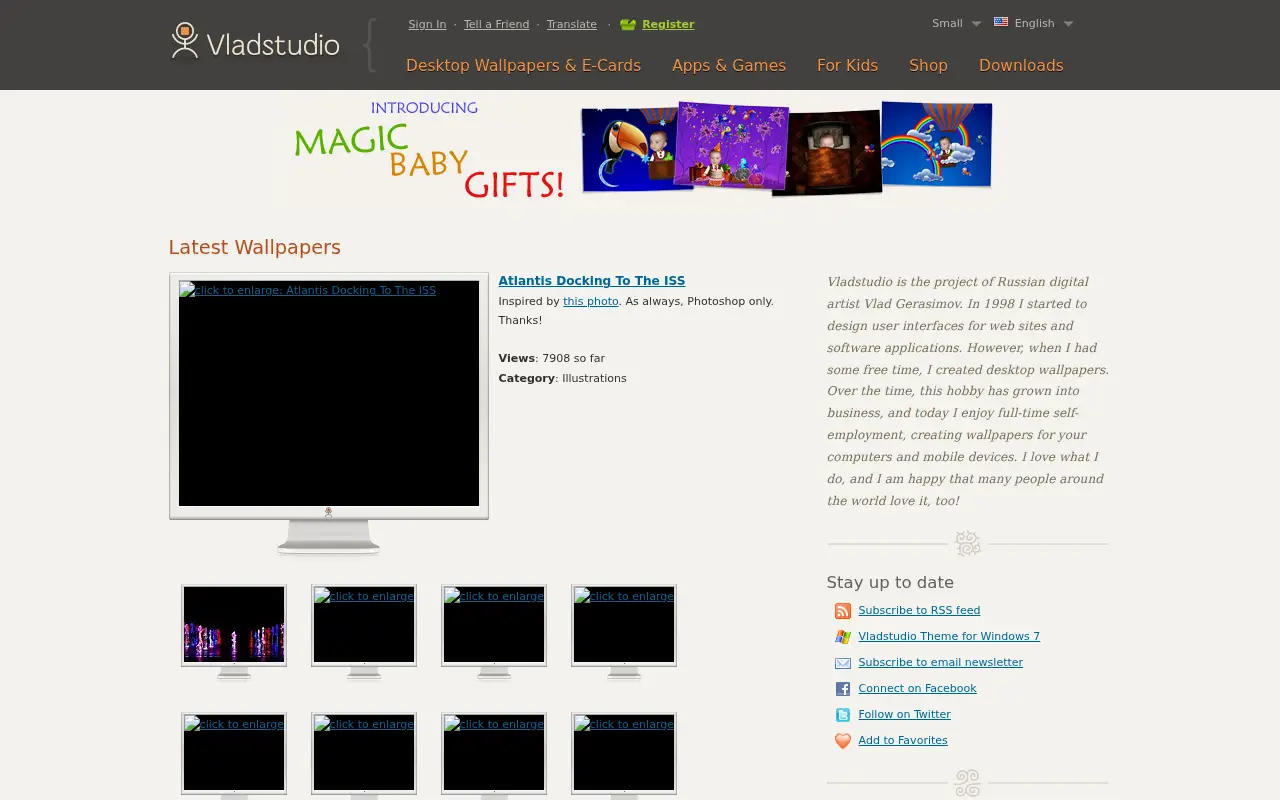Click the heart Favorites icon
Image resolution: width=1280 pixels, height=800 pixels.
(x=842, y=741)
